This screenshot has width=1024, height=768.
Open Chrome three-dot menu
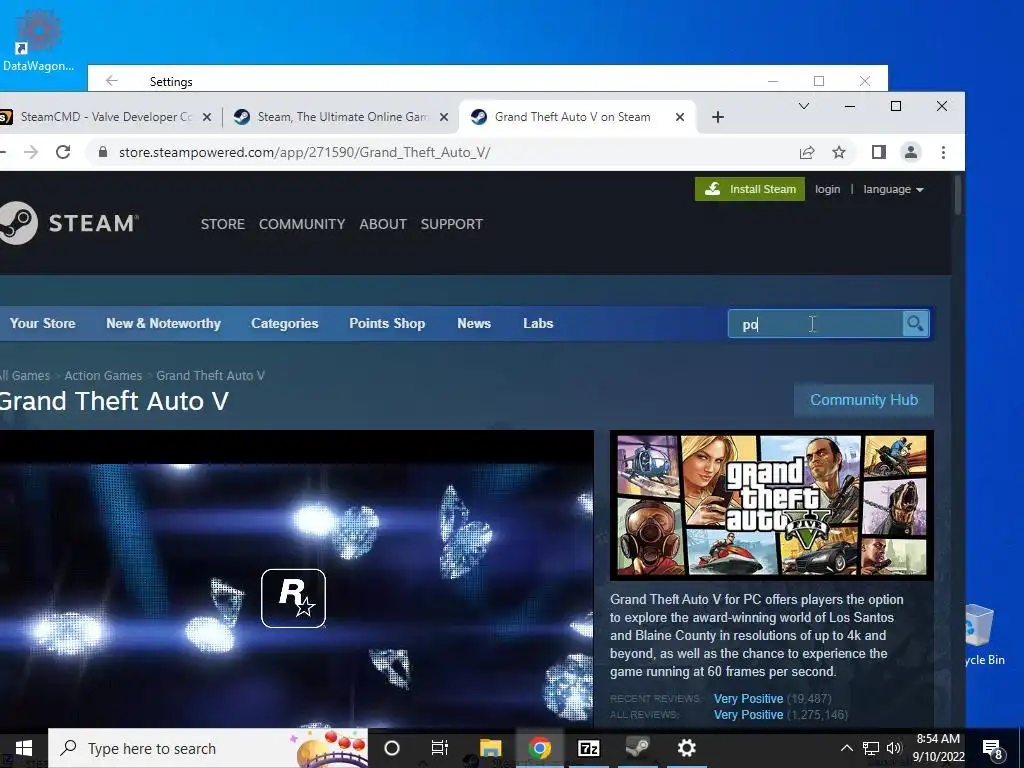(x=943, y=152)
